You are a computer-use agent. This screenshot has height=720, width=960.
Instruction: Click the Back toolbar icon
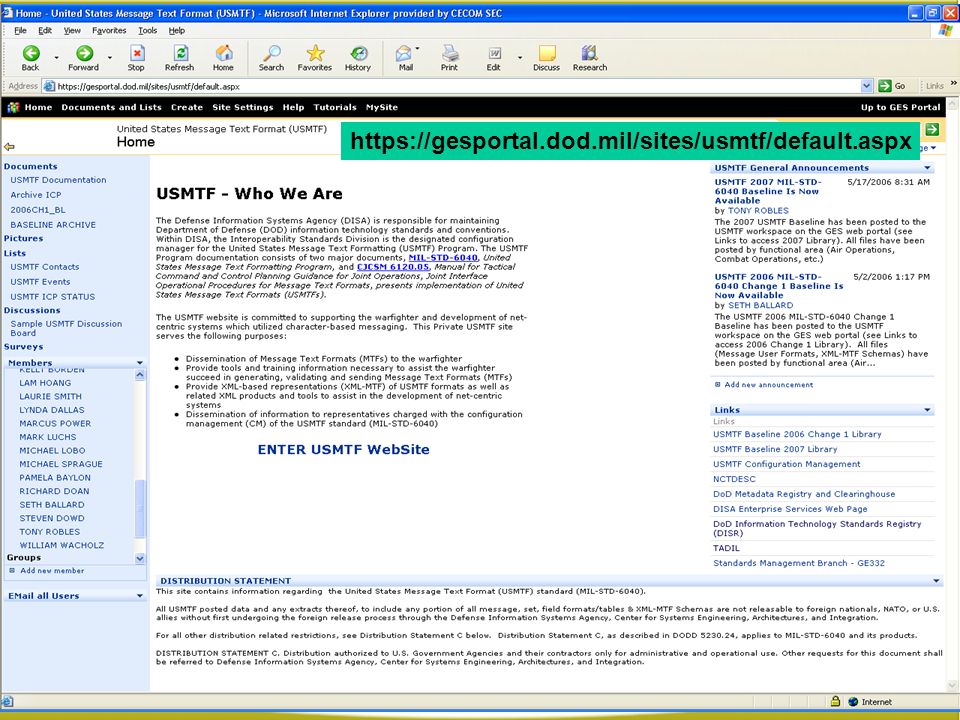tap(31, 53)
